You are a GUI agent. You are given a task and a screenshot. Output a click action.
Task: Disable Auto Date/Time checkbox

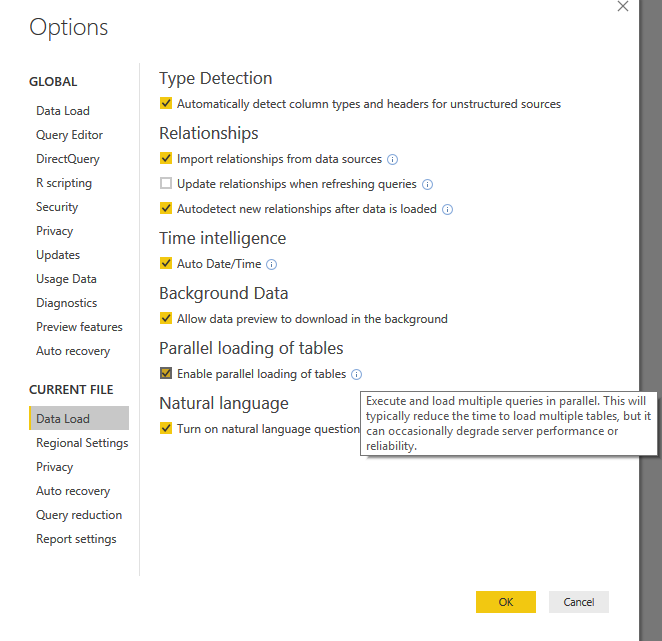(x=166, y=263)
